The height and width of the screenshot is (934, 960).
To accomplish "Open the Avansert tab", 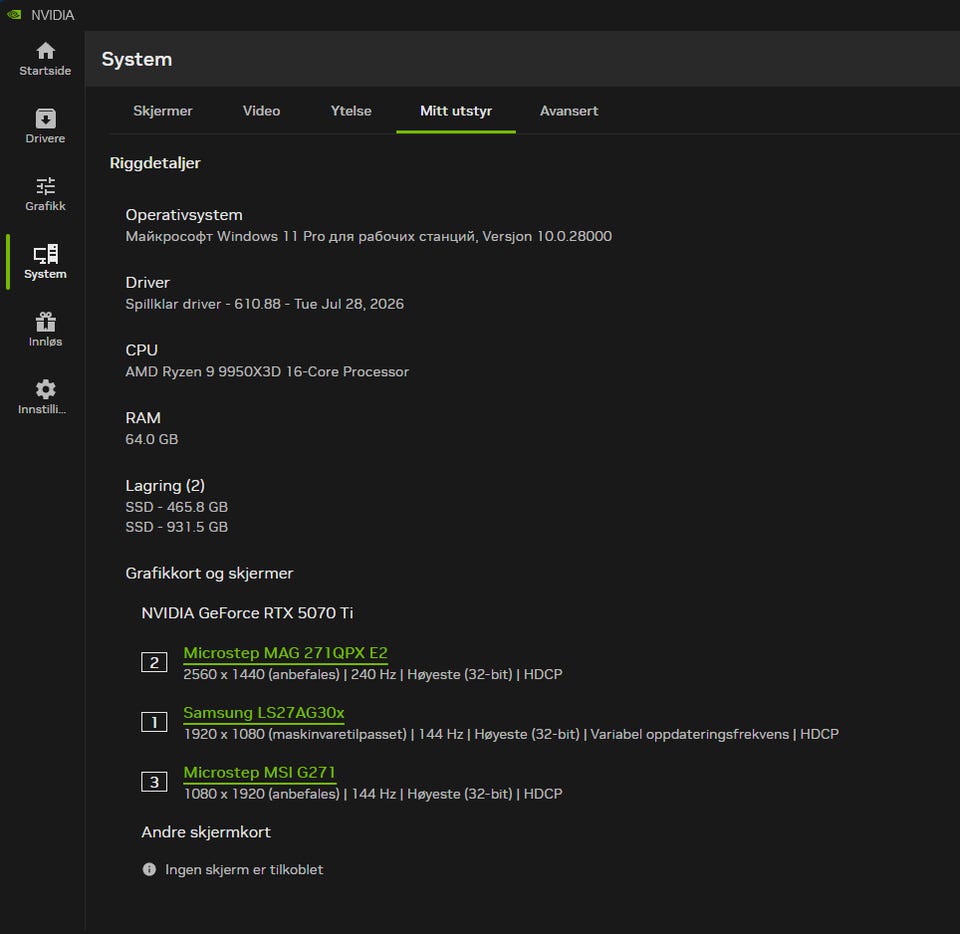I will (x=569, y=111).
